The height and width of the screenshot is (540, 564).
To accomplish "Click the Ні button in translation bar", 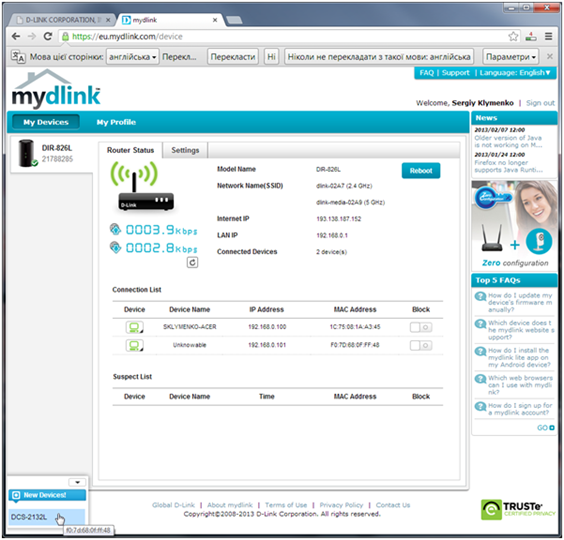I will click(271, 57).
